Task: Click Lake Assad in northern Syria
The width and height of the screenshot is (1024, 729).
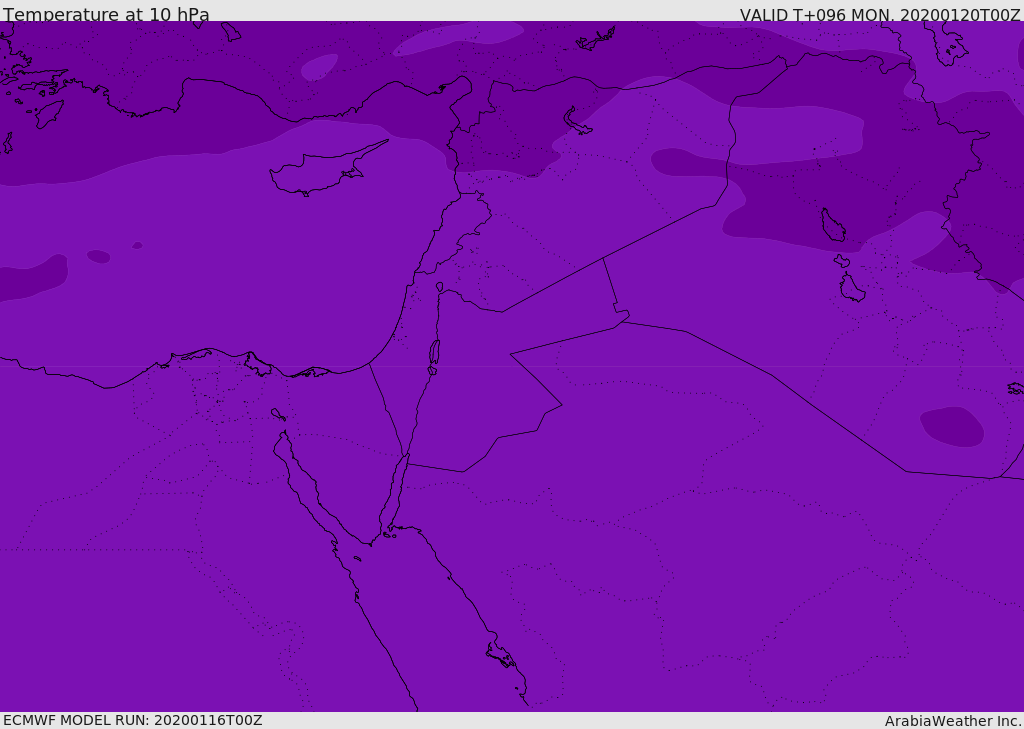Action: 577,122
